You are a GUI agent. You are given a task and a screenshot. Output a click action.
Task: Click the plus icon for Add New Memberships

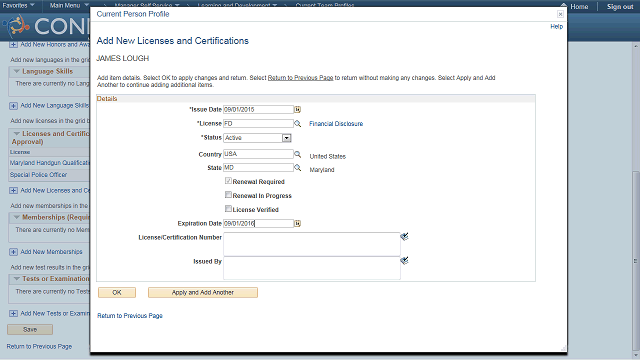[13, 252]
